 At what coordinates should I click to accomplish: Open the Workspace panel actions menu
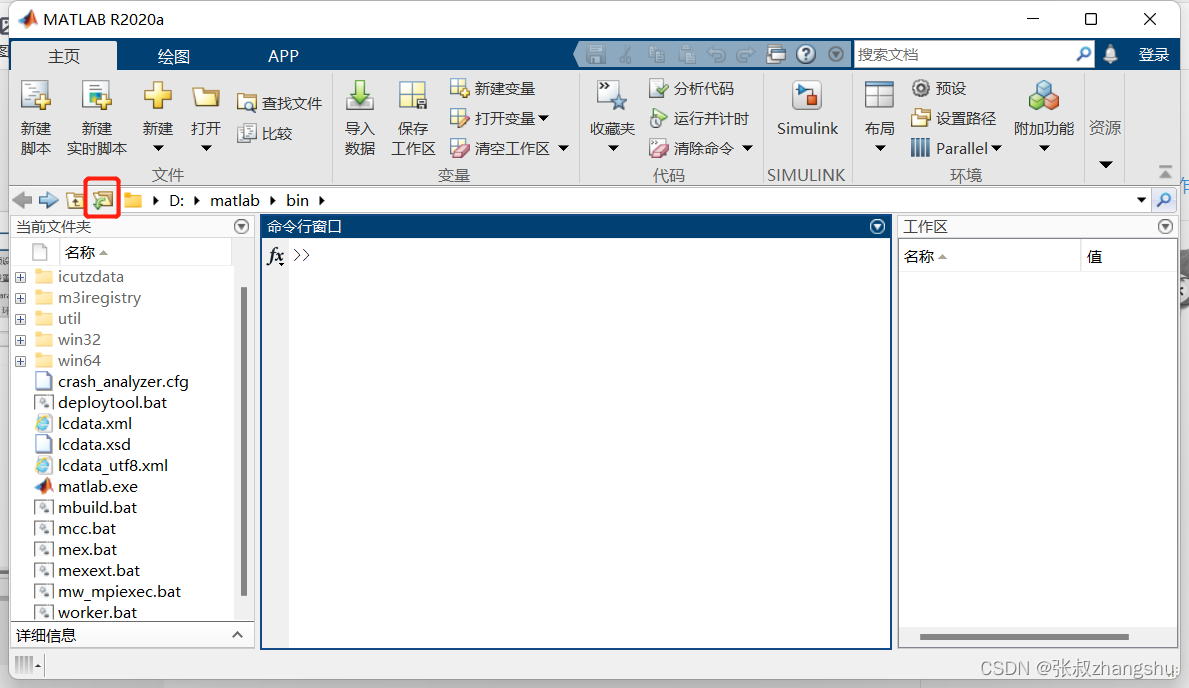pyautogui.click(x=1165, y=226)
